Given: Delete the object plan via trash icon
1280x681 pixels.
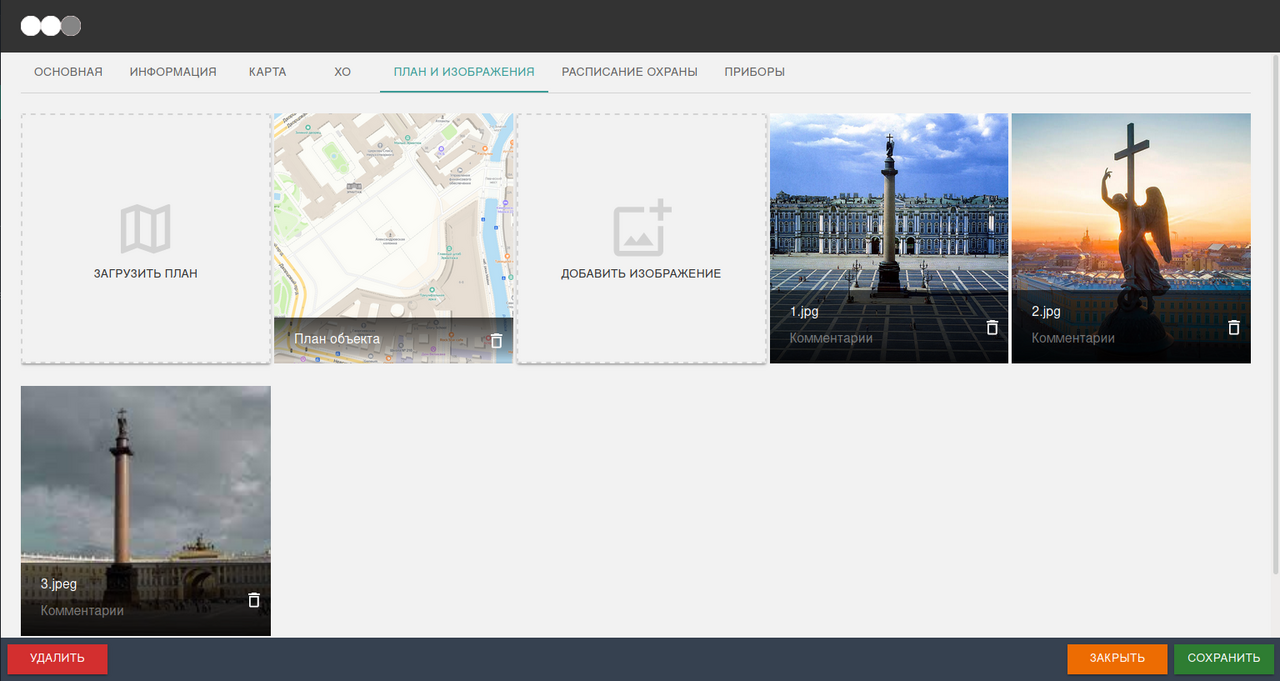Looking at the screenshot, I should click(496, 340).
